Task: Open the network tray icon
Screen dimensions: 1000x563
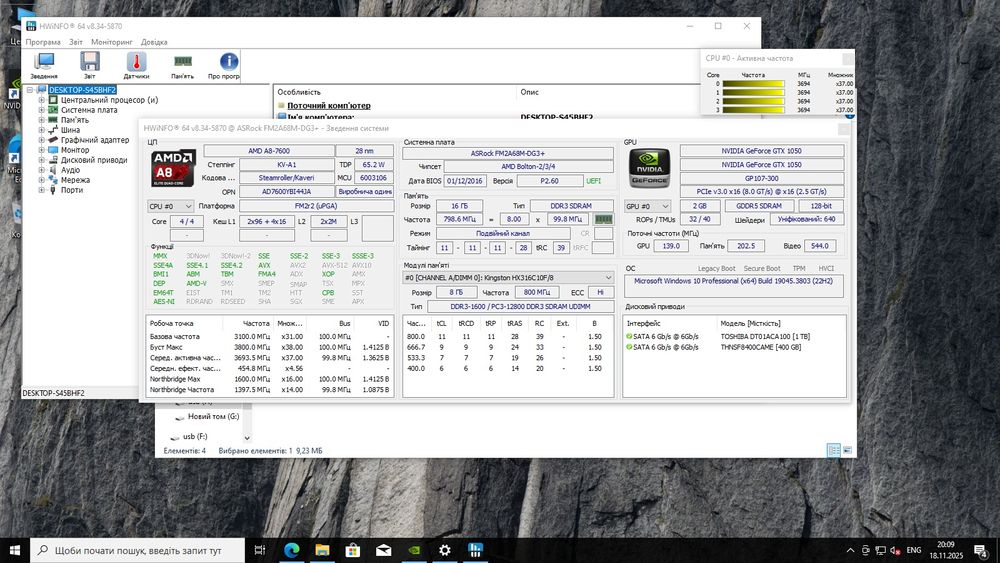Action: [881, 550]
